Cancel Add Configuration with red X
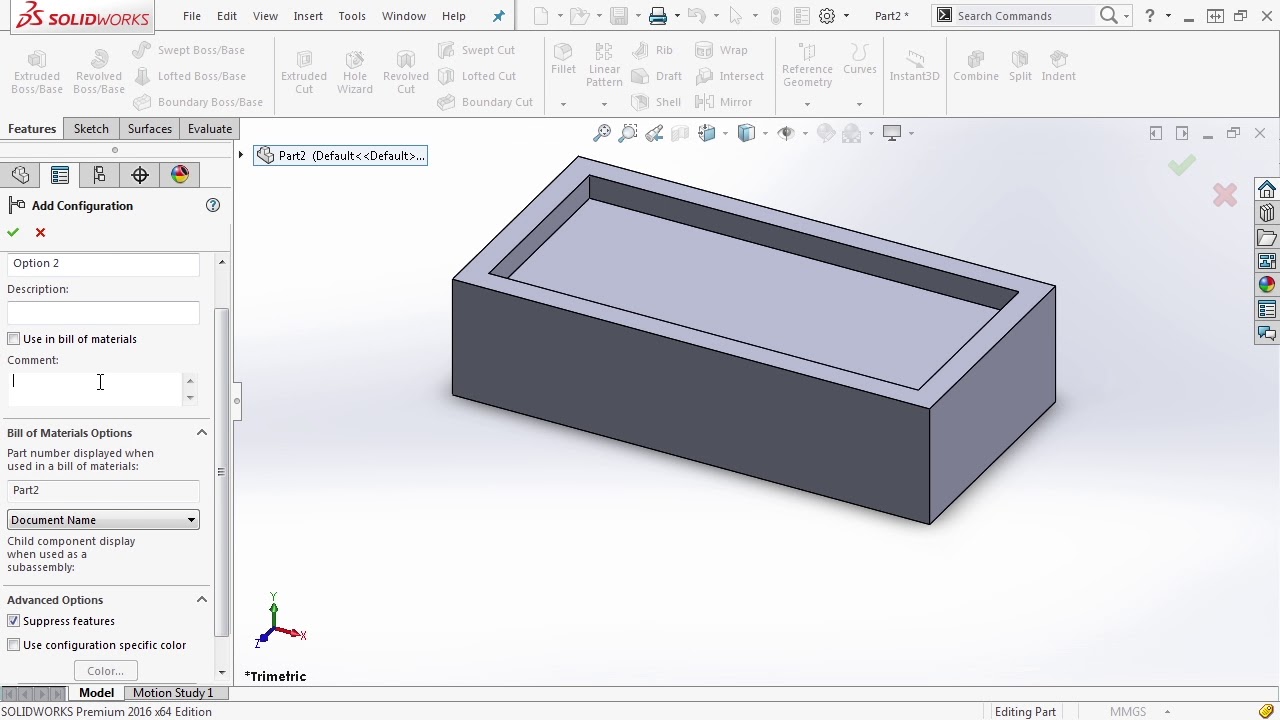 pyautogui.click(x=40, y=232)
